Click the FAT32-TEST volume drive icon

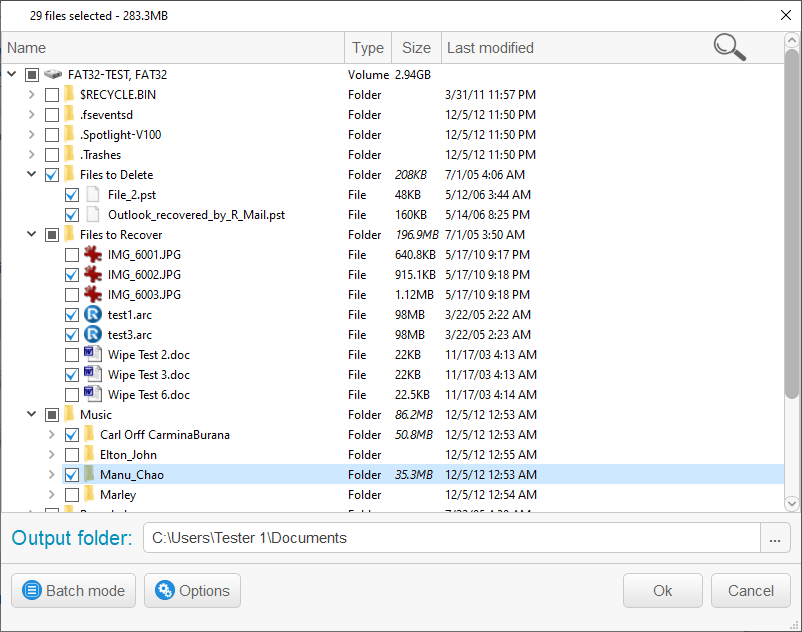coord(53,75)
